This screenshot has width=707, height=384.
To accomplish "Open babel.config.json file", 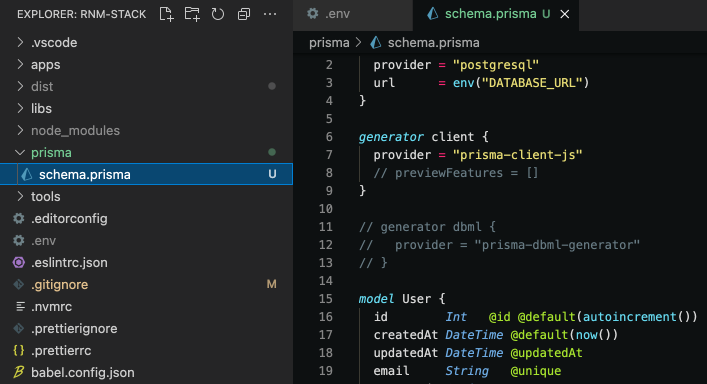I will point(83,373).
